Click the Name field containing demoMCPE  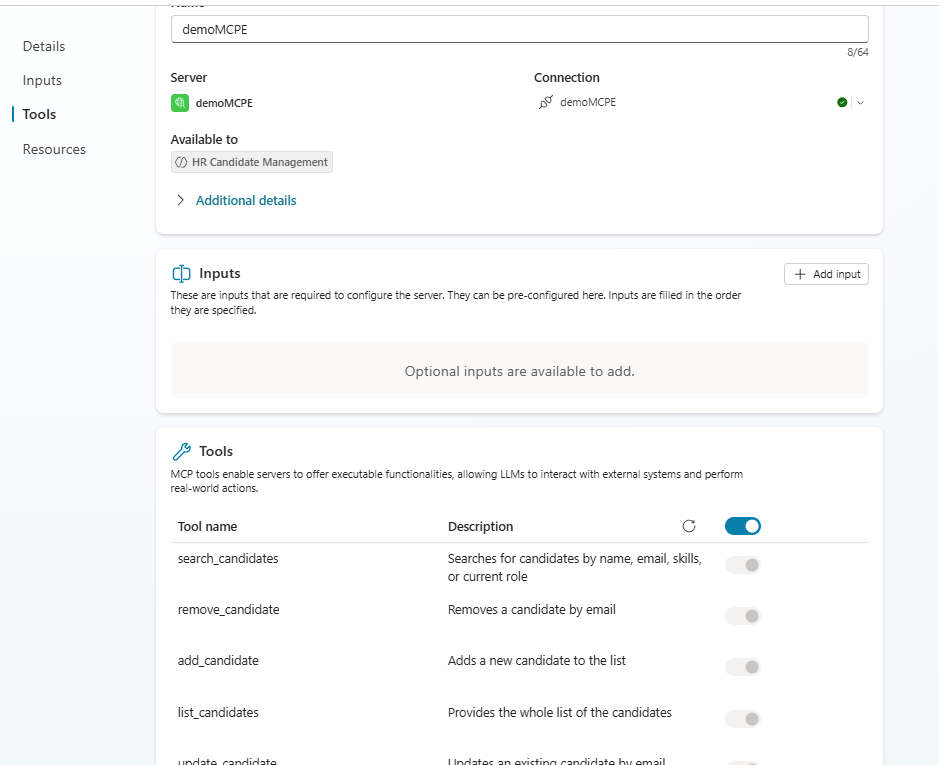[519, 29]
